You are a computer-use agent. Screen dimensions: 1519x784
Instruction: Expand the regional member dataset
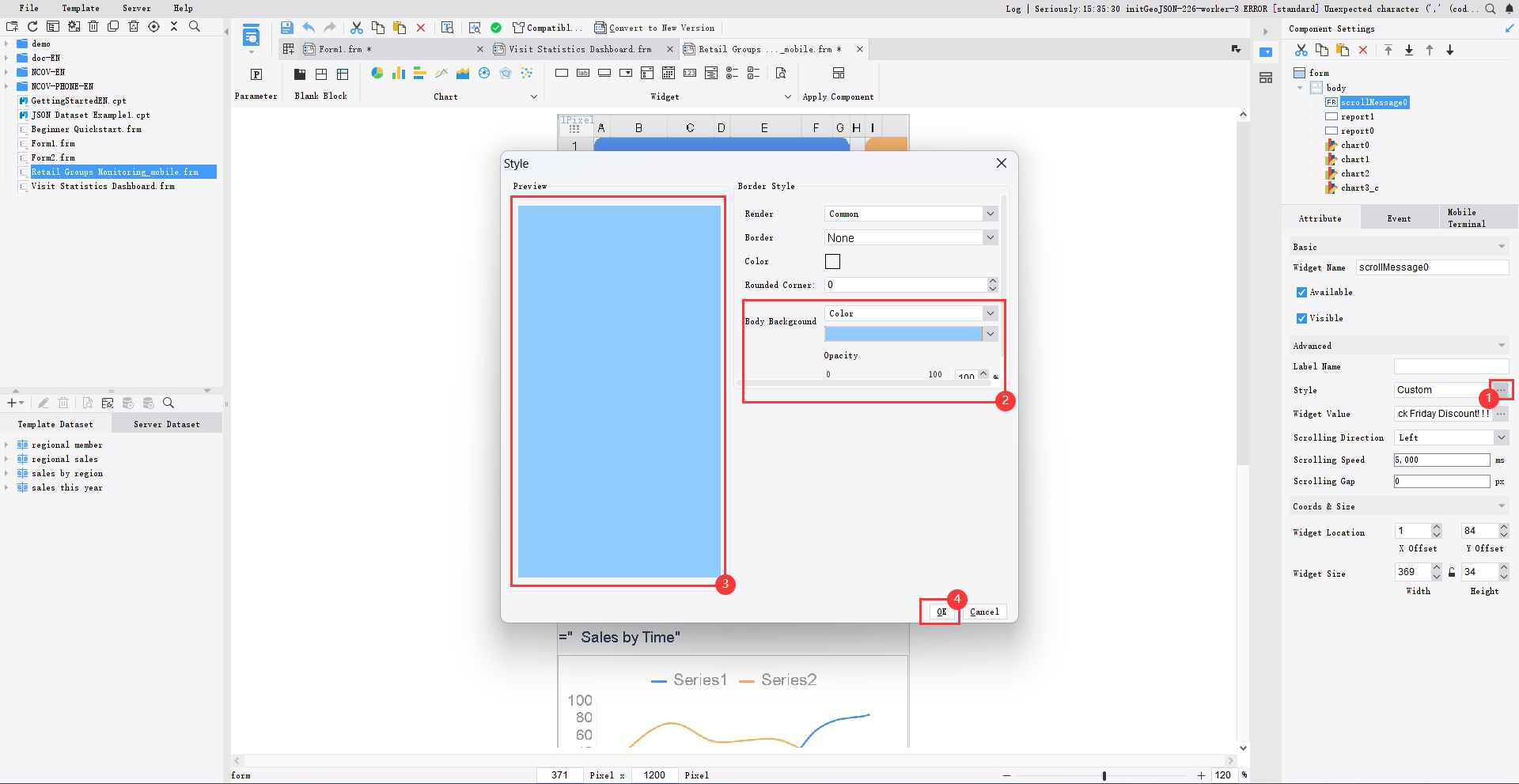(x=6, y=445)
